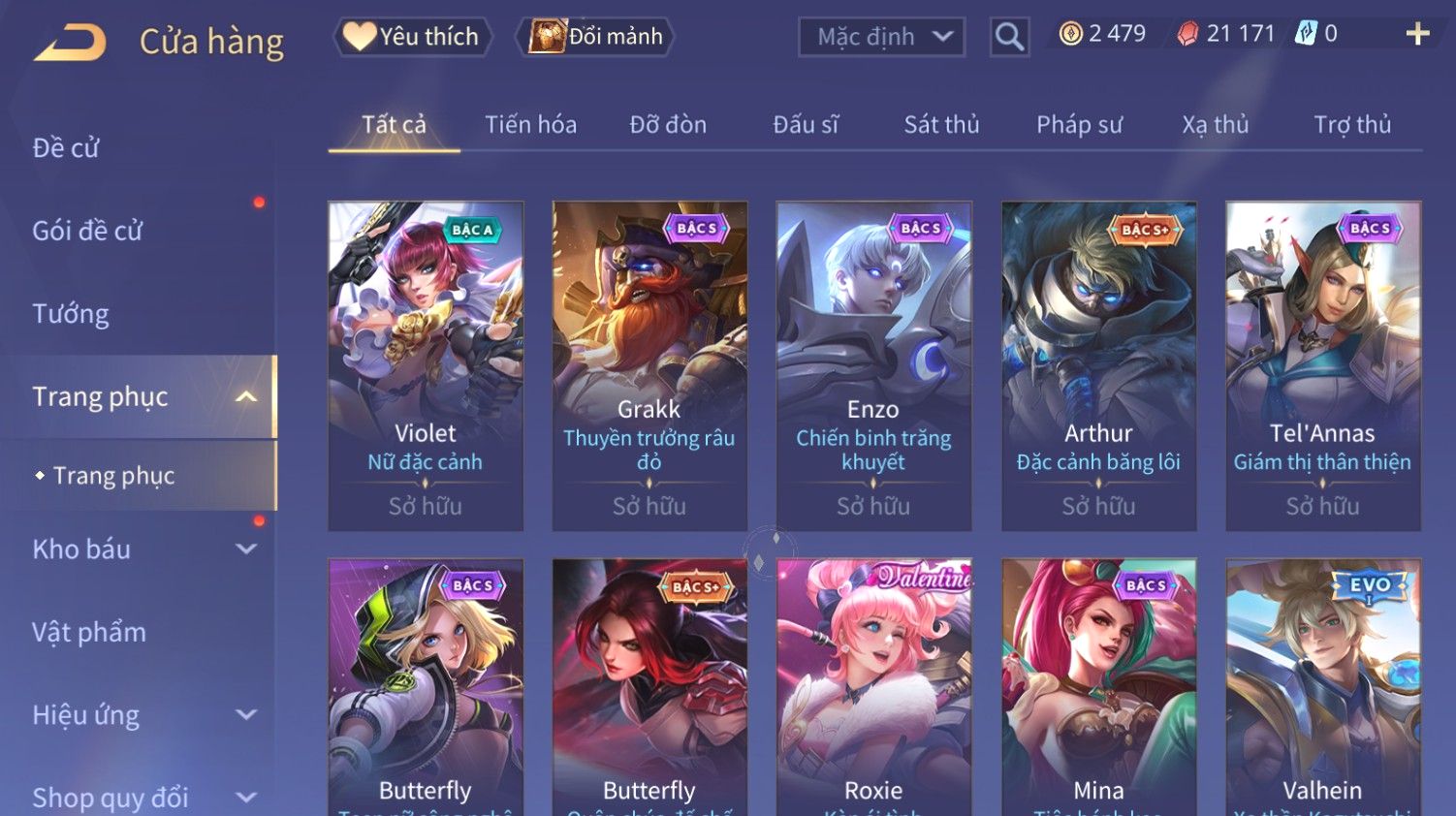The height and width of the screenshot is (816, 1456).
Task: Switch to the Tiến hóa tab
Action: pyautogui.click(x=530, y=125)
